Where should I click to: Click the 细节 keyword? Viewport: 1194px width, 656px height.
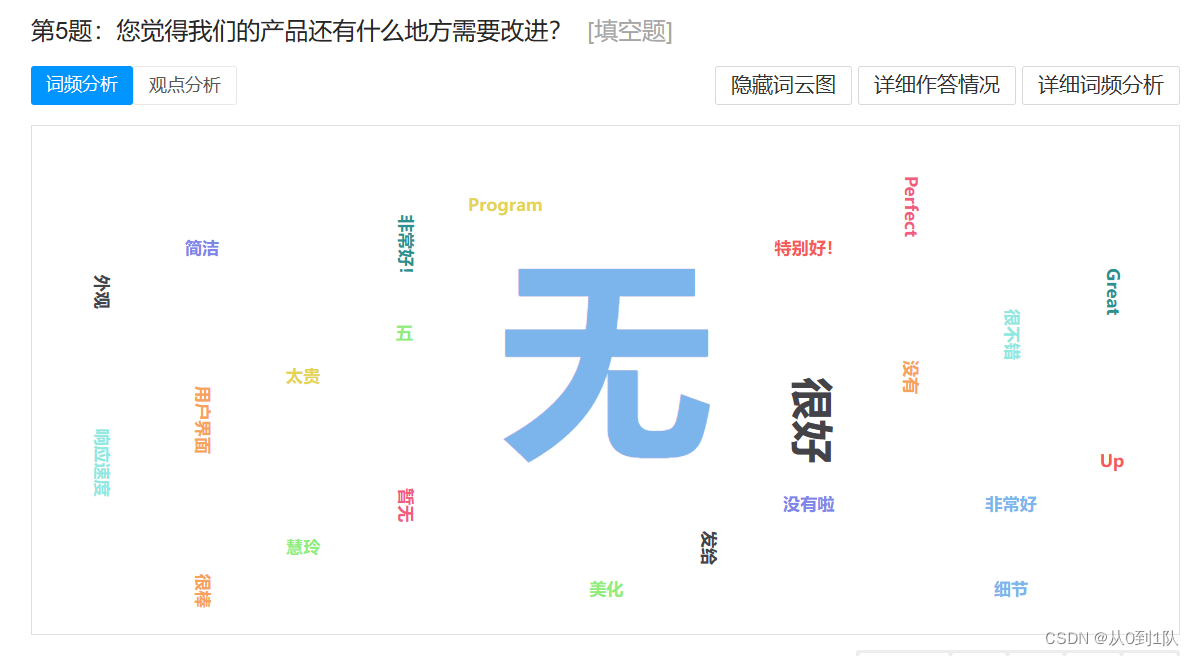(1013, 590)
